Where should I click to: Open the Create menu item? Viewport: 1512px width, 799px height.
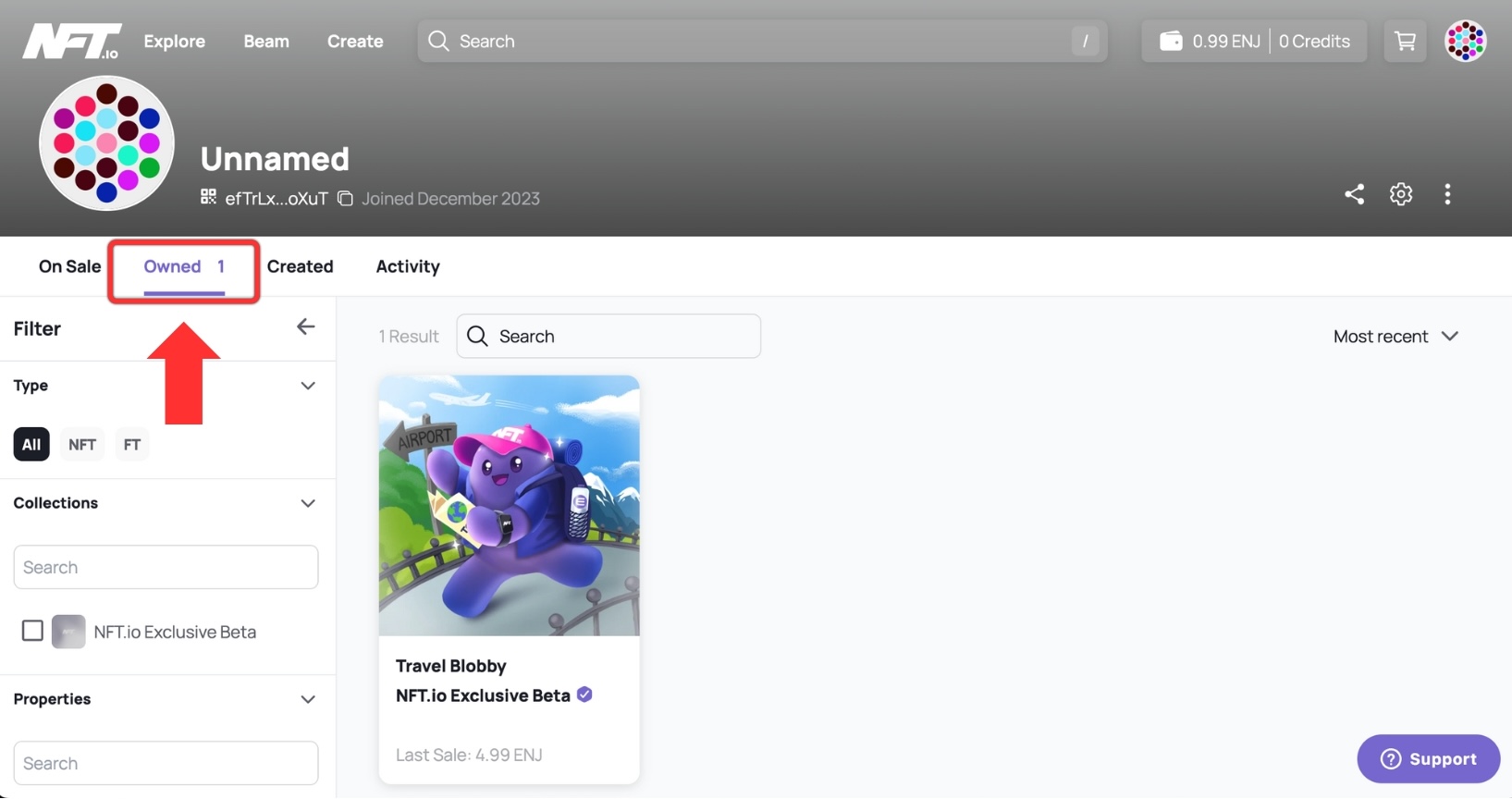click(x=355, y=41)
